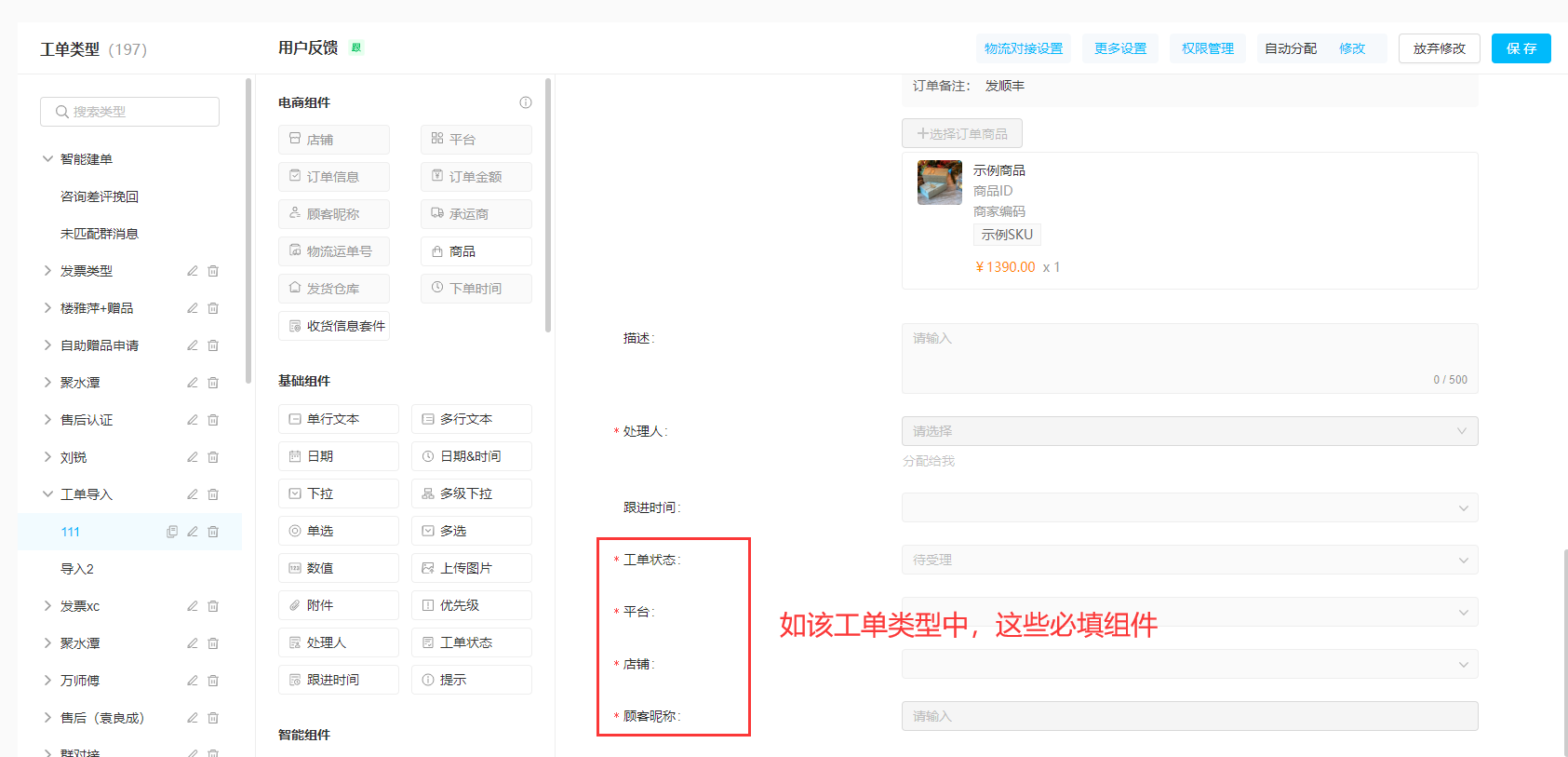Screen dimensions: 1568x757
Task: Click trash icon for 自助赠品申请
Action: pos(213,345)
